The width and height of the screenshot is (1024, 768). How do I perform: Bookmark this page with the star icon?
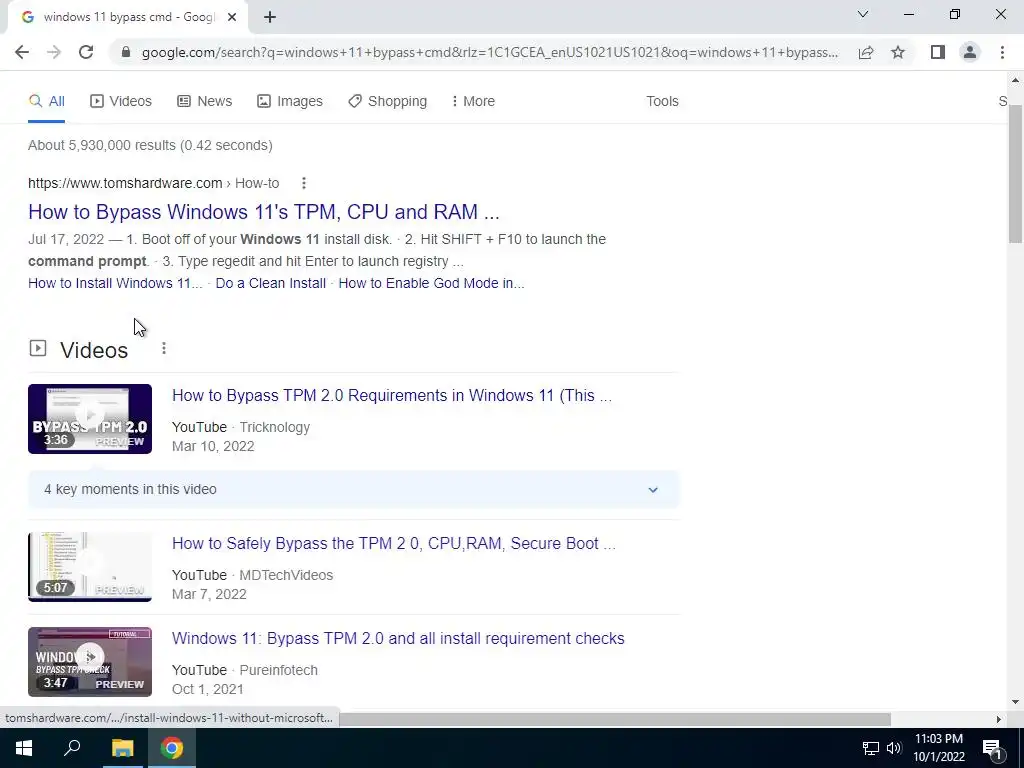[898, 52]
